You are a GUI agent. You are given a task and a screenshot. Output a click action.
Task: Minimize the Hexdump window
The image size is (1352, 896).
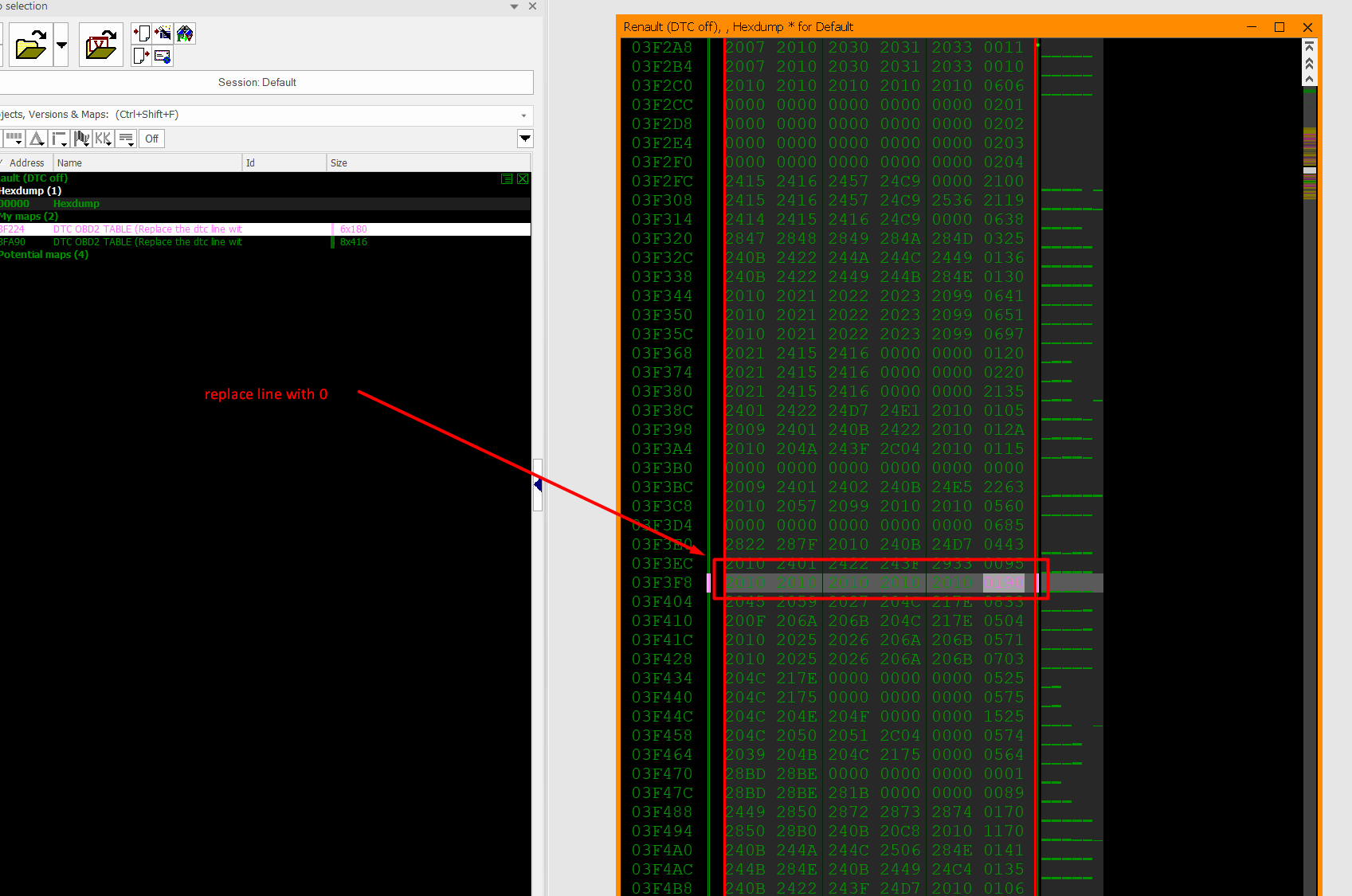click(1252, 27)
